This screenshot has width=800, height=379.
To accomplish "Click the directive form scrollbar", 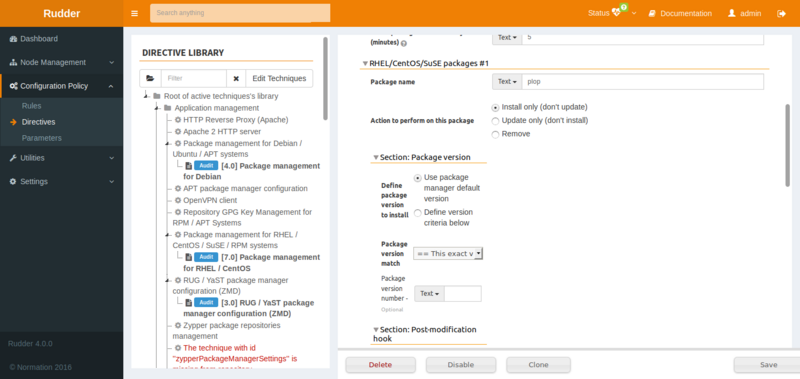I will tap(788, 145).
